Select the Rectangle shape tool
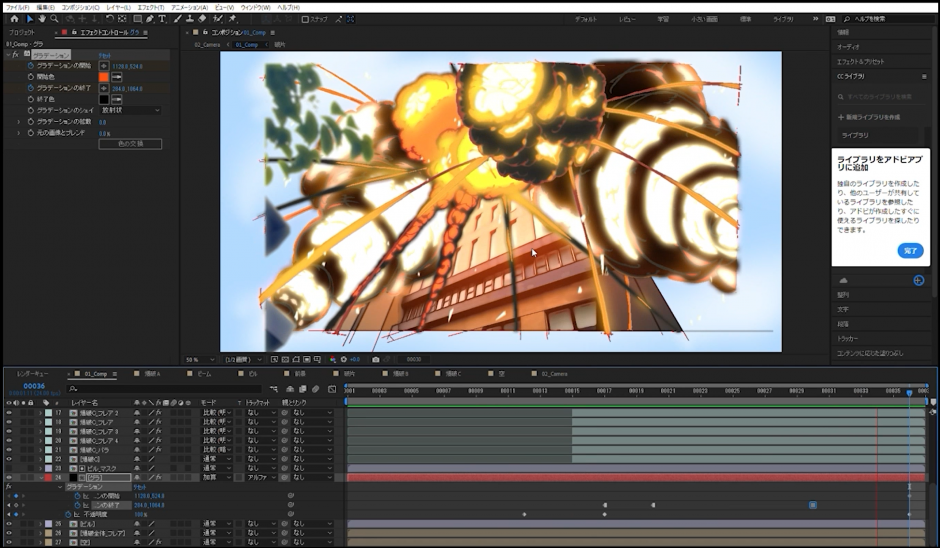 tap(137, 19)
